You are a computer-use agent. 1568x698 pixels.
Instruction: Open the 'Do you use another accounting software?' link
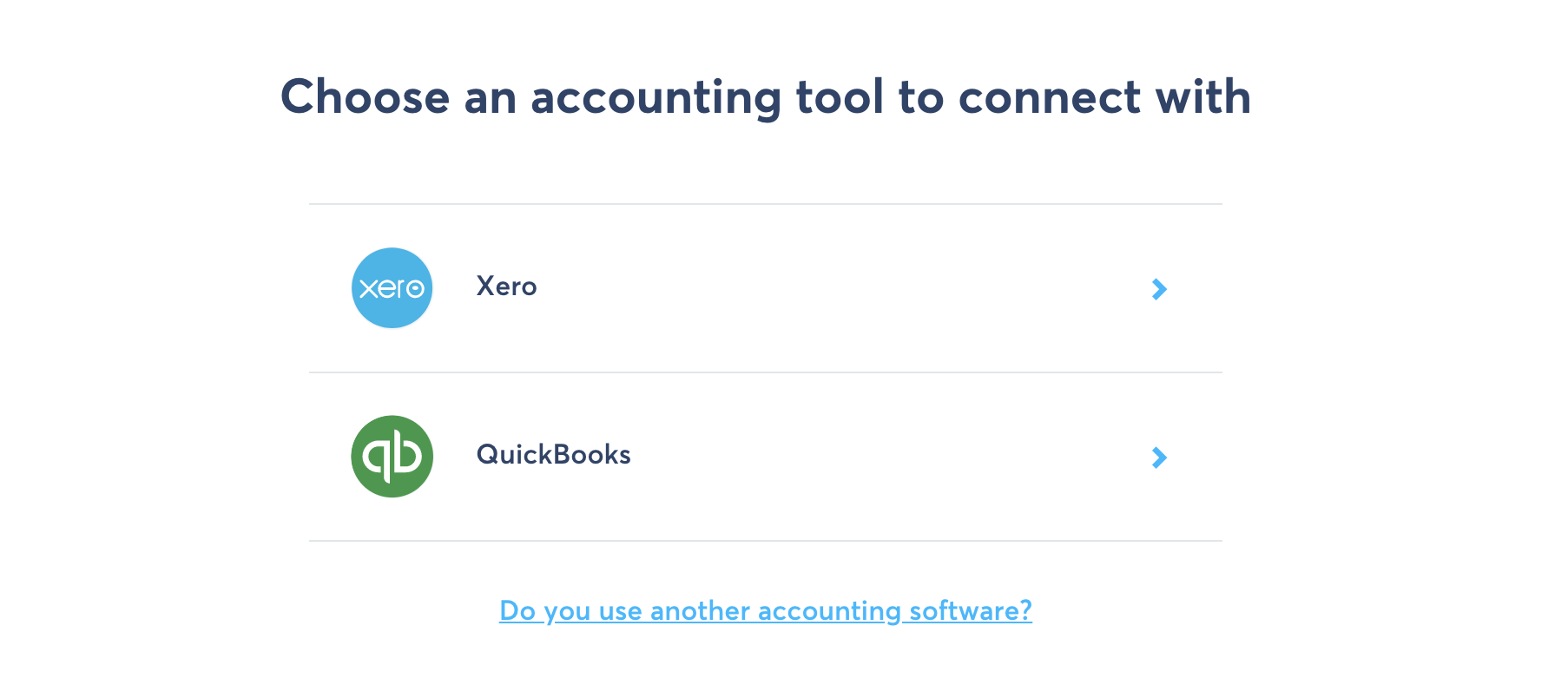[x=765, y=610]
